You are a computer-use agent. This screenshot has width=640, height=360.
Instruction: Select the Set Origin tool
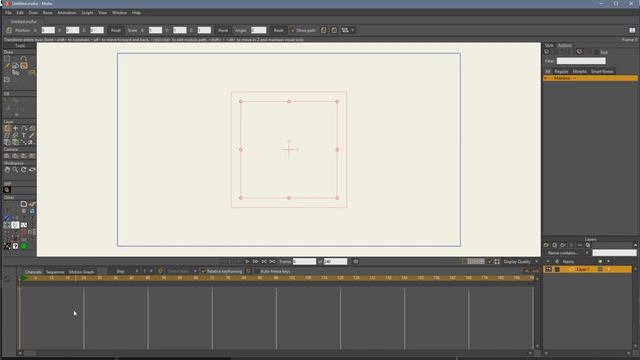click(x=16, y=128)
